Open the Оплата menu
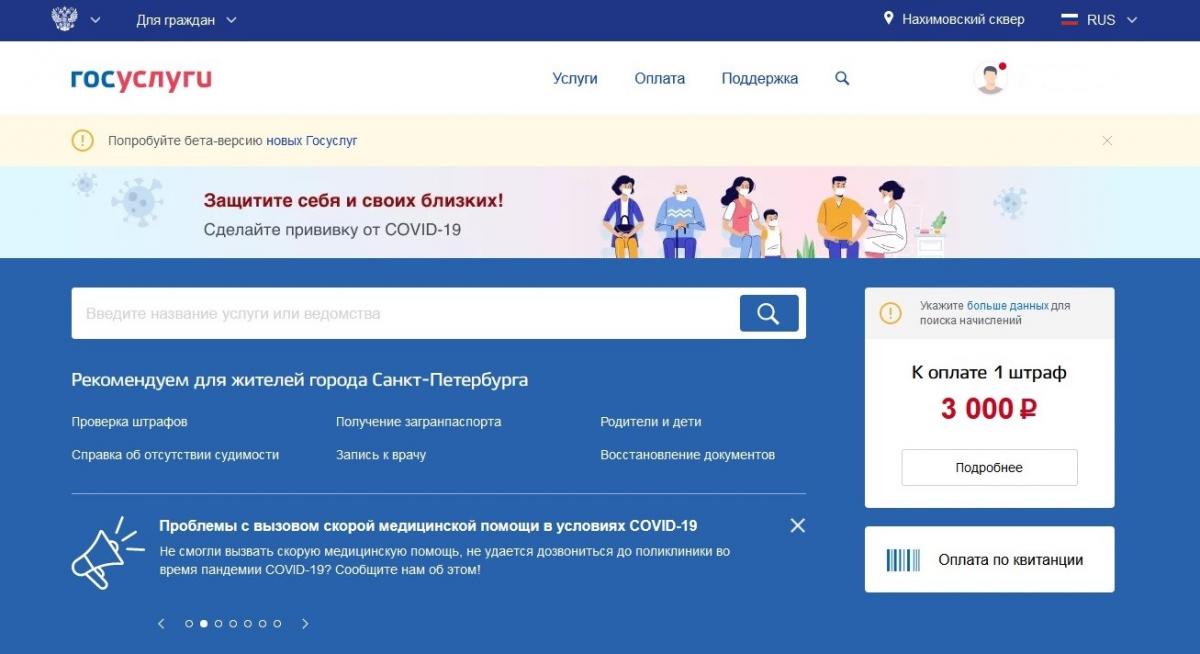The height and width of the screenshot is (654, 1200). [660, 78]
